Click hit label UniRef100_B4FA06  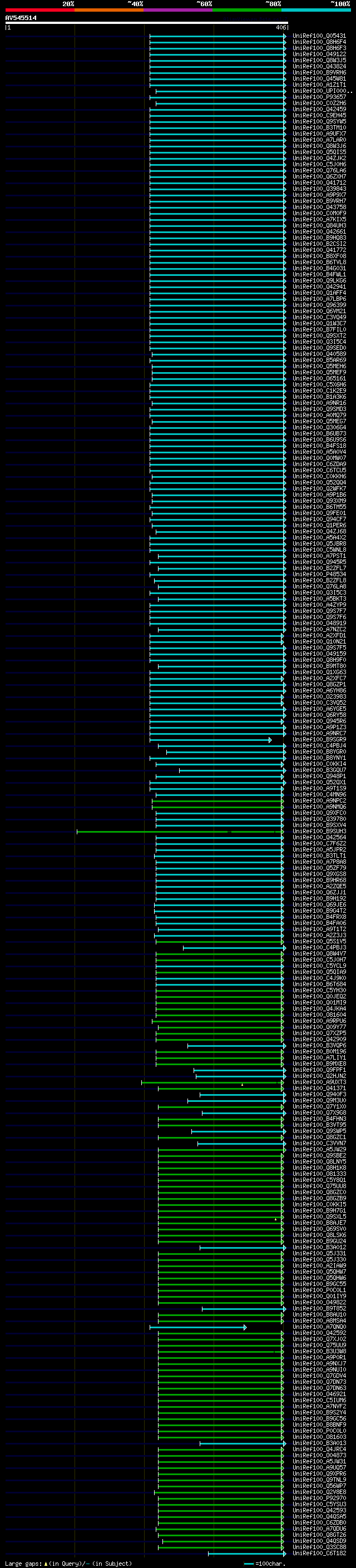(x=319, y=923)
